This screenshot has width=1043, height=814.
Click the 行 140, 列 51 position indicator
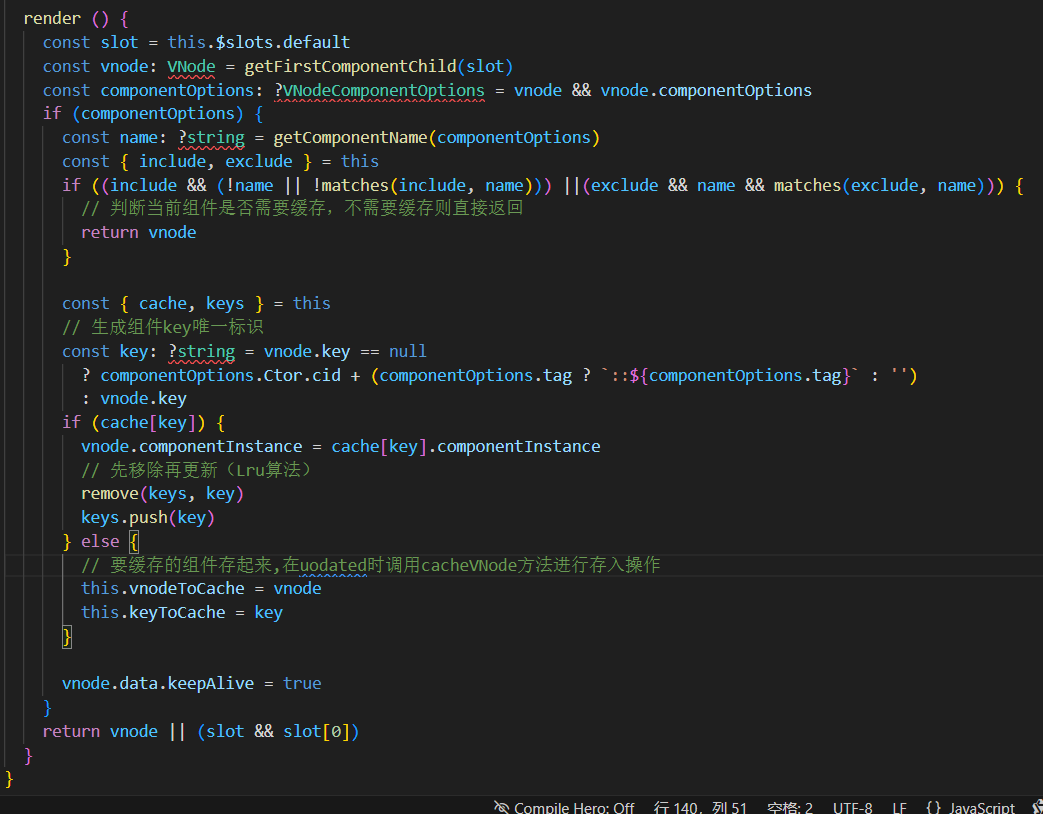[x=700, y=807]
